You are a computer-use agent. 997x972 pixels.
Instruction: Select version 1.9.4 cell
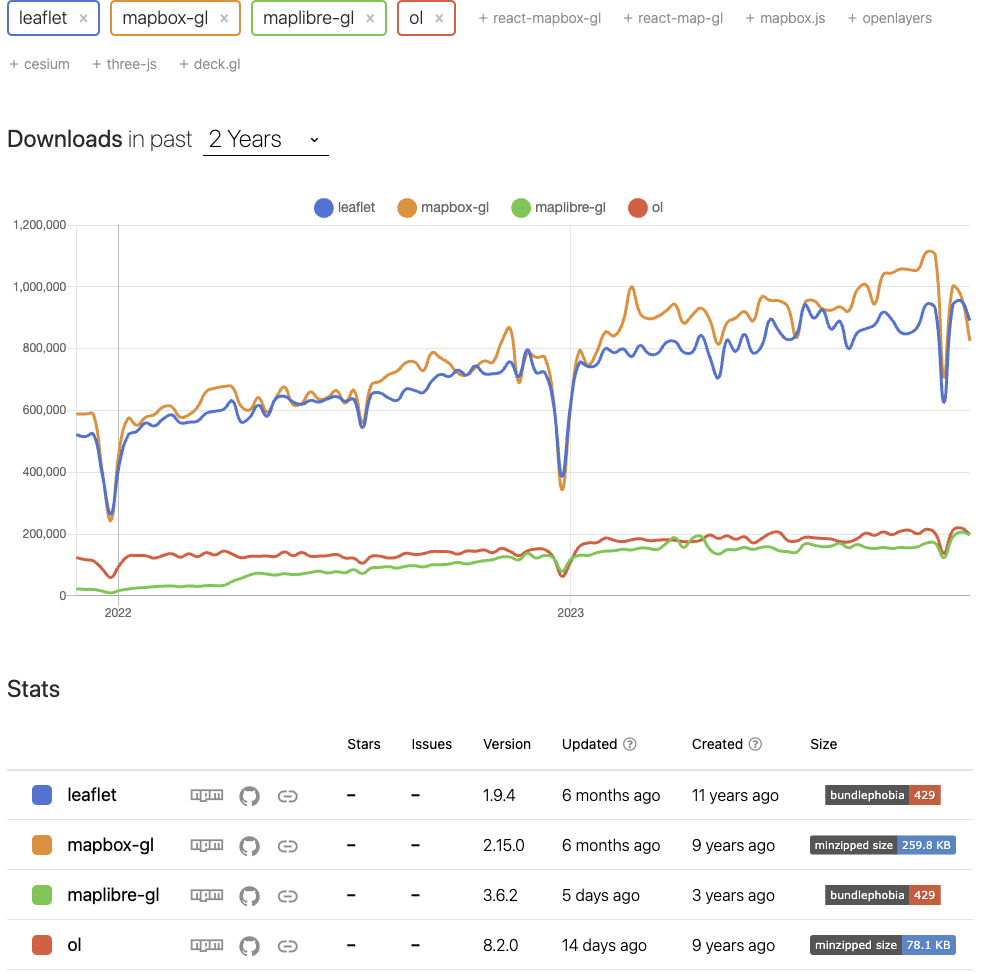499,795
